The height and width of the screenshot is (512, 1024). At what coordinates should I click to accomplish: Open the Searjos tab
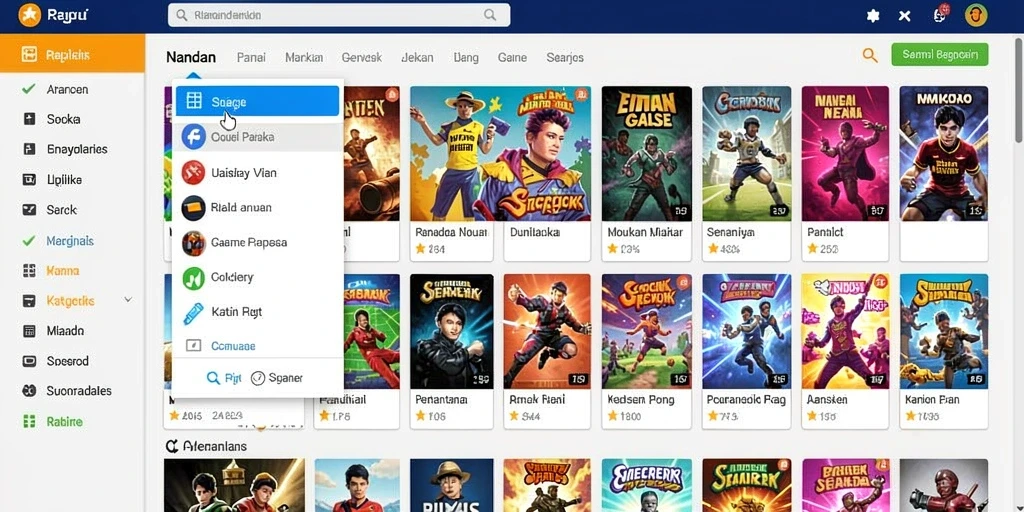[x=565, y=57]
